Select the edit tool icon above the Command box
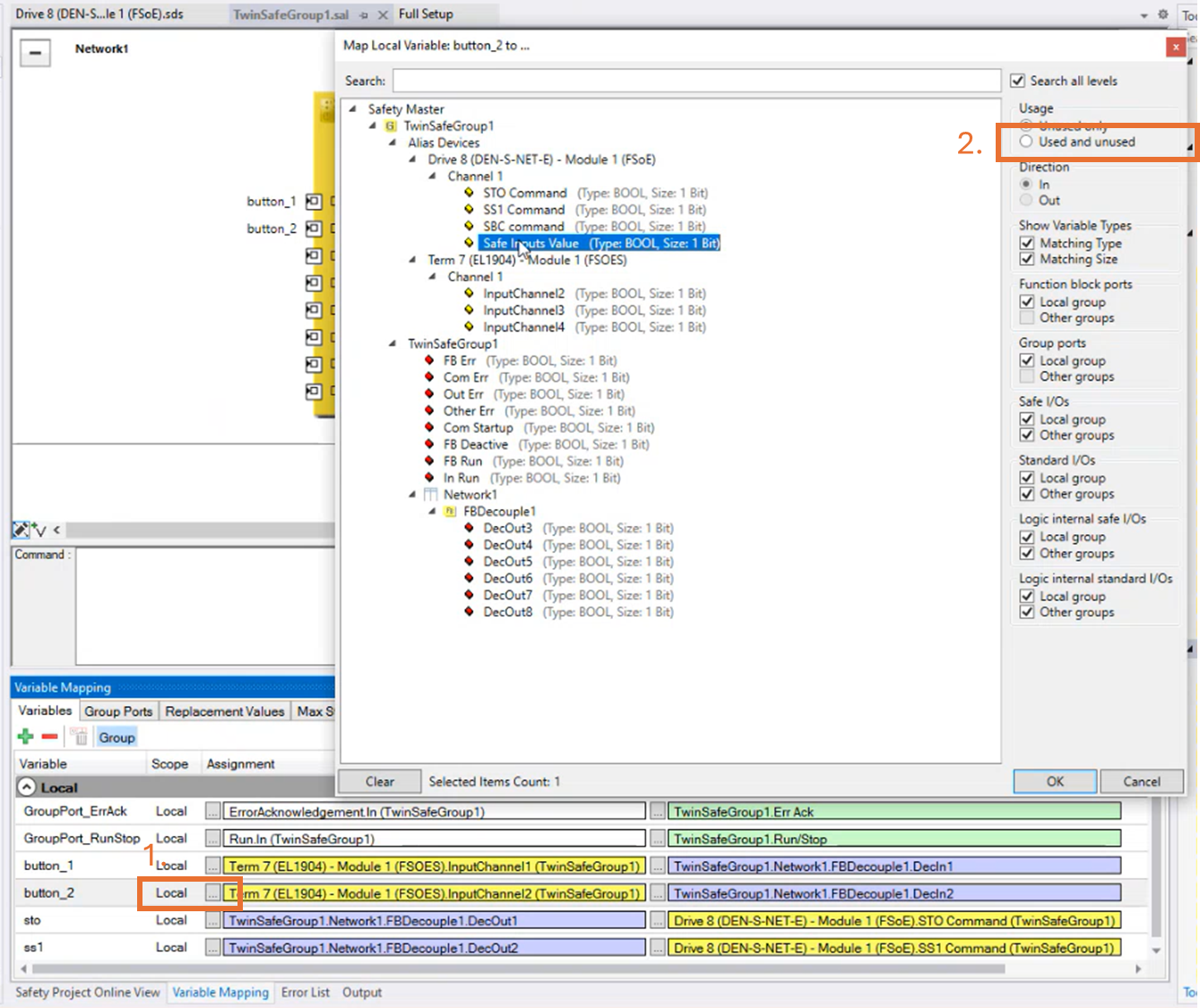Image resolution: width=1200 pixels, height=1008 pixels. [x=19, y=530]
